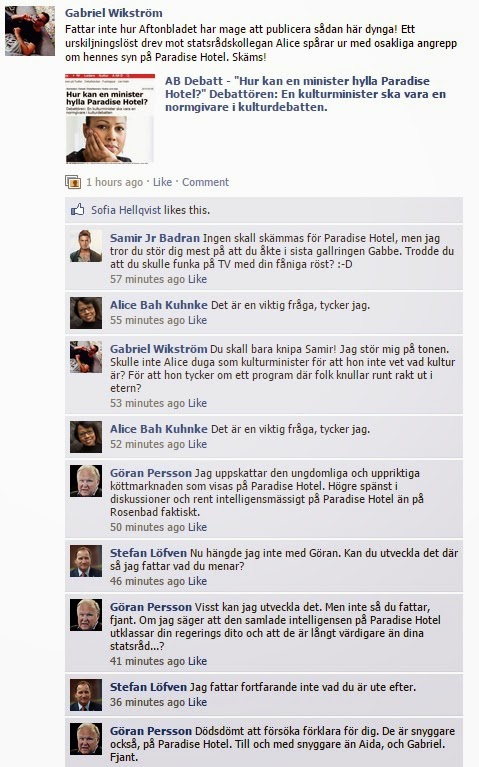Like Göran Persson's 41 minutes ago comment
Viewport: 479px width, 767px height.
198,661
